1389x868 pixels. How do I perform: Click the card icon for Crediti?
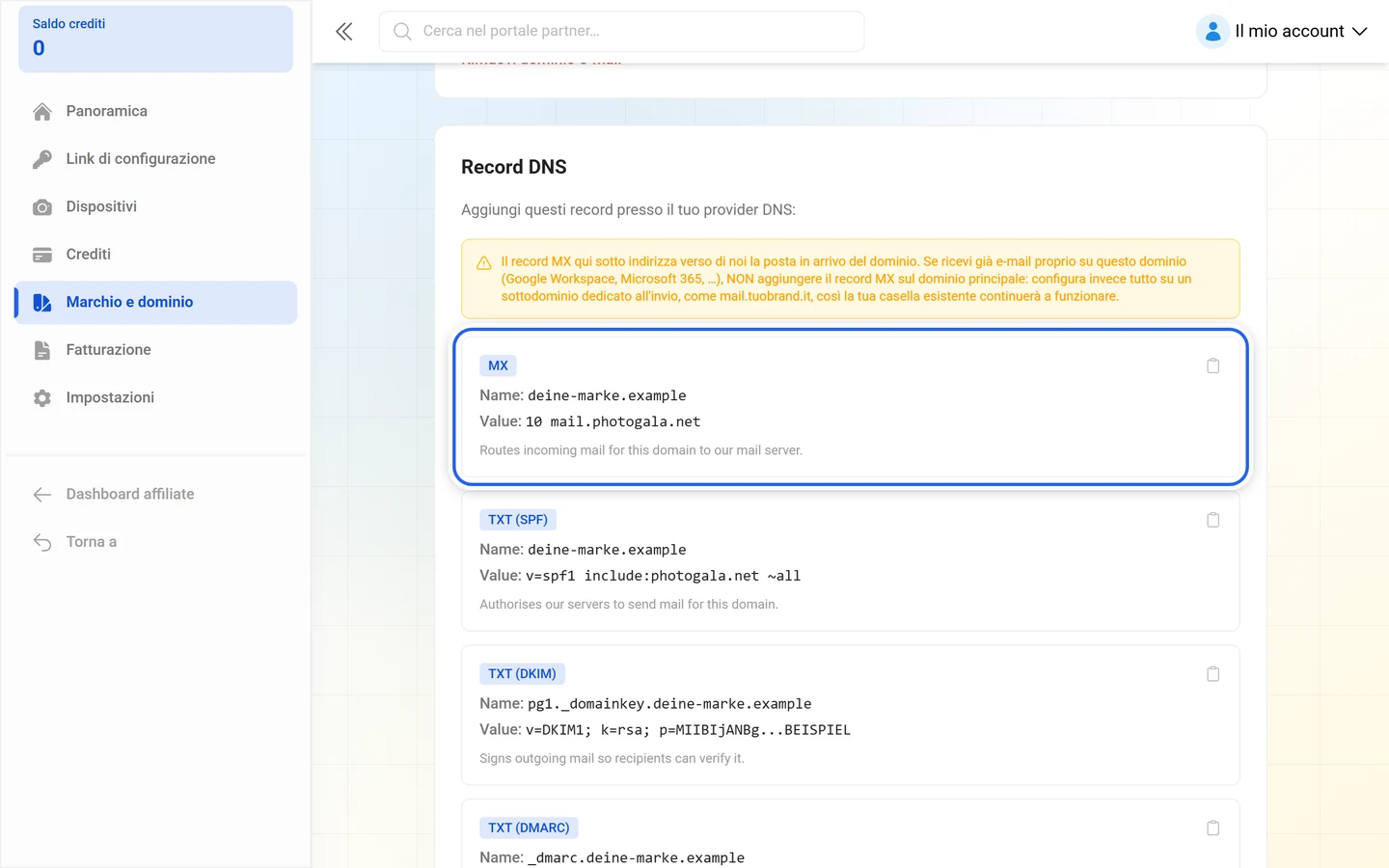coord(42,255)
